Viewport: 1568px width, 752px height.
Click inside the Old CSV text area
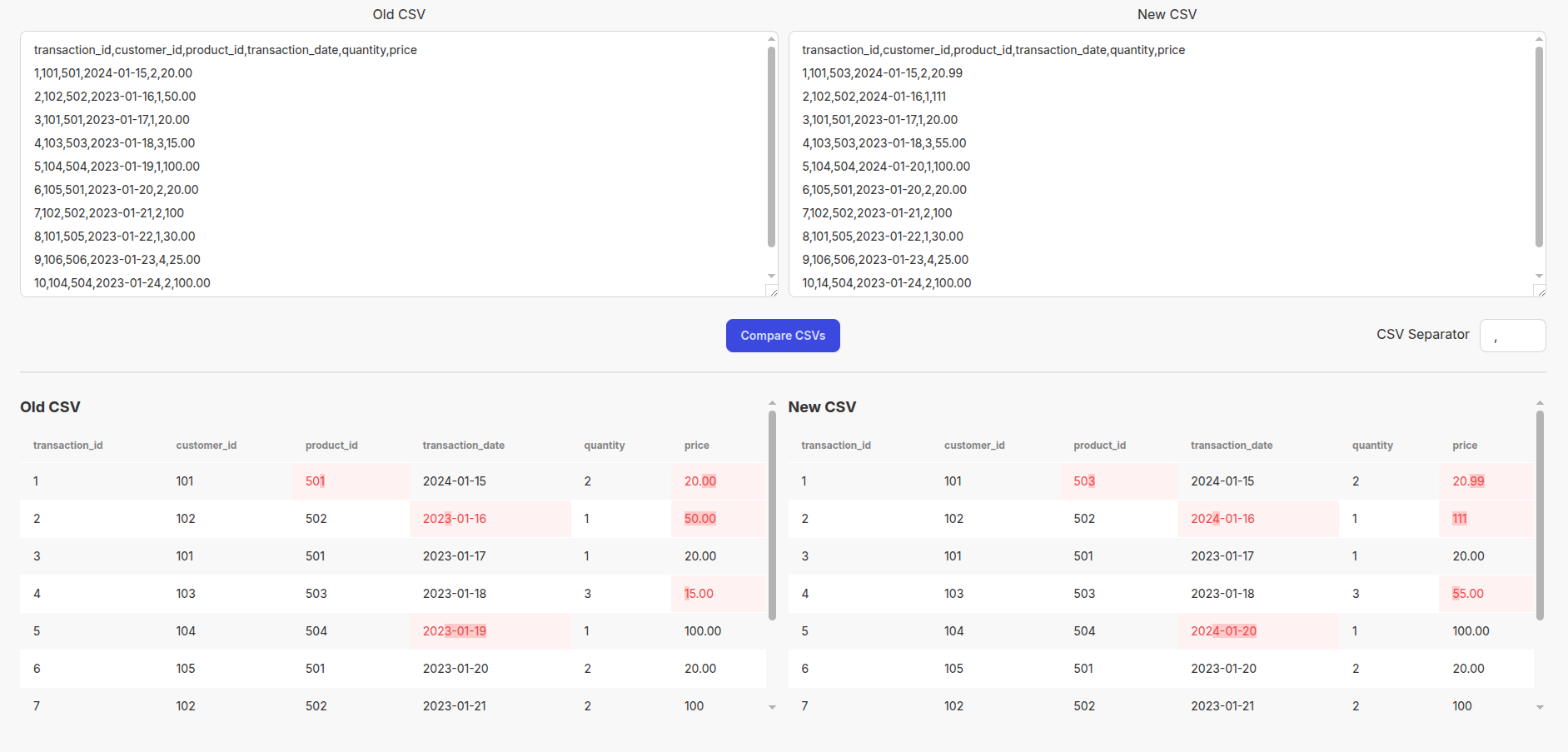tap(399, 164)
